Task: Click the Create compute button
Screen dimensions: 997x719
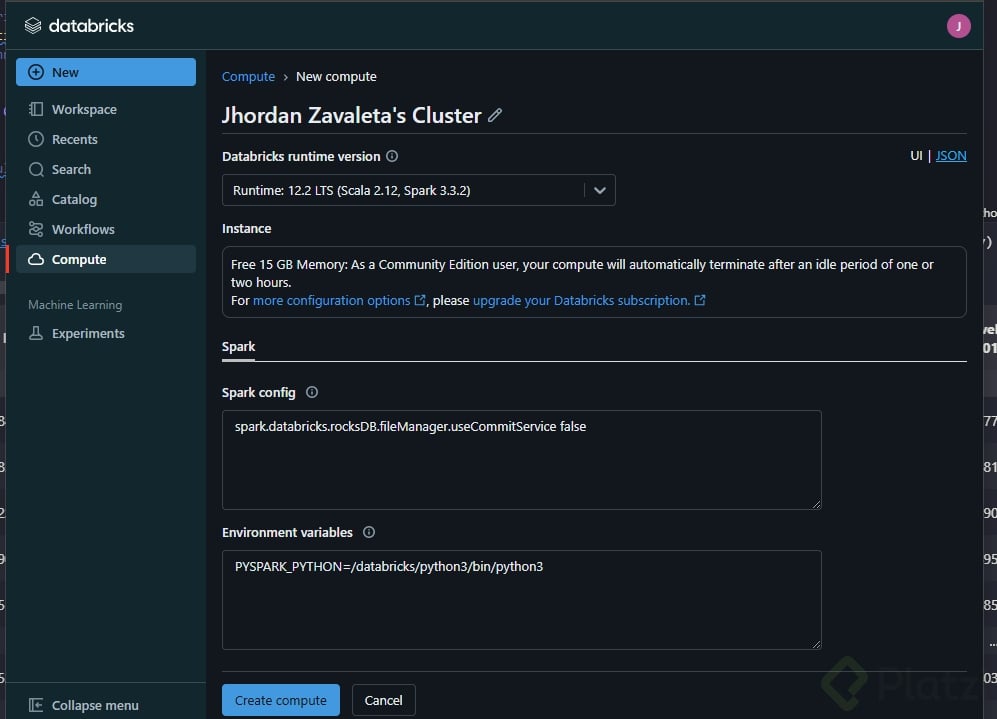Action: [280, 700]
